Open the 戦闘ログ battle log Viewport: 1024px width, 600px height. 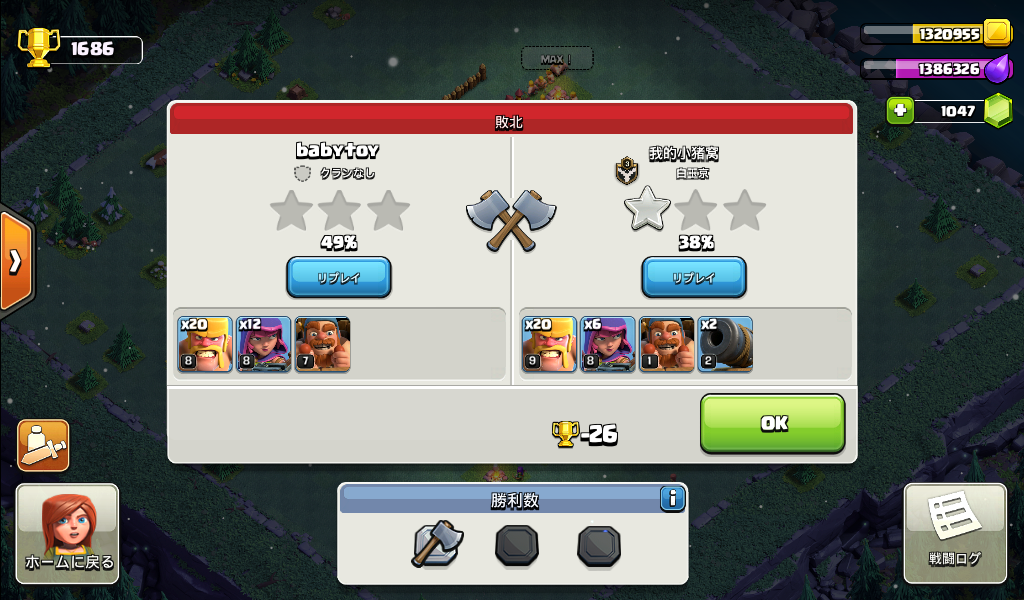pos(955,533)
